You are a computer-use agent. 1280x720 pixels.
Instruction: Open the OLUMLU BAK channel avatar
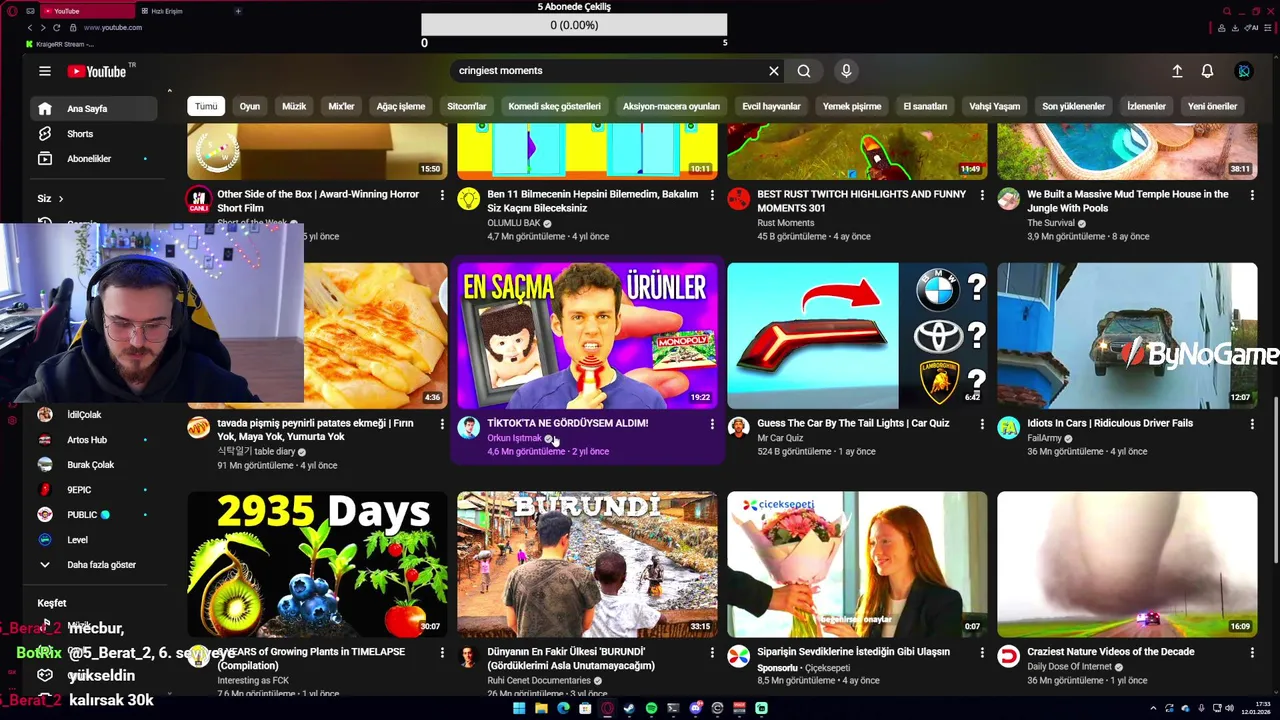pyautogui.click(x=469, y=199)
